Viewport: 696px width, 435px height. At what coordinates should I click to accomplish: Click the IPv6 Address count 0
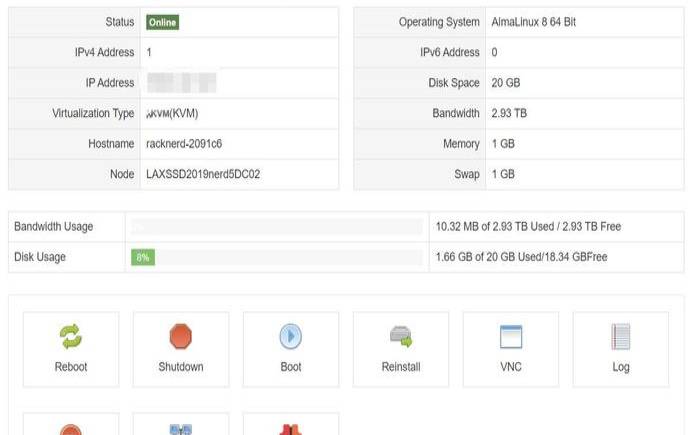pos(494,52)
